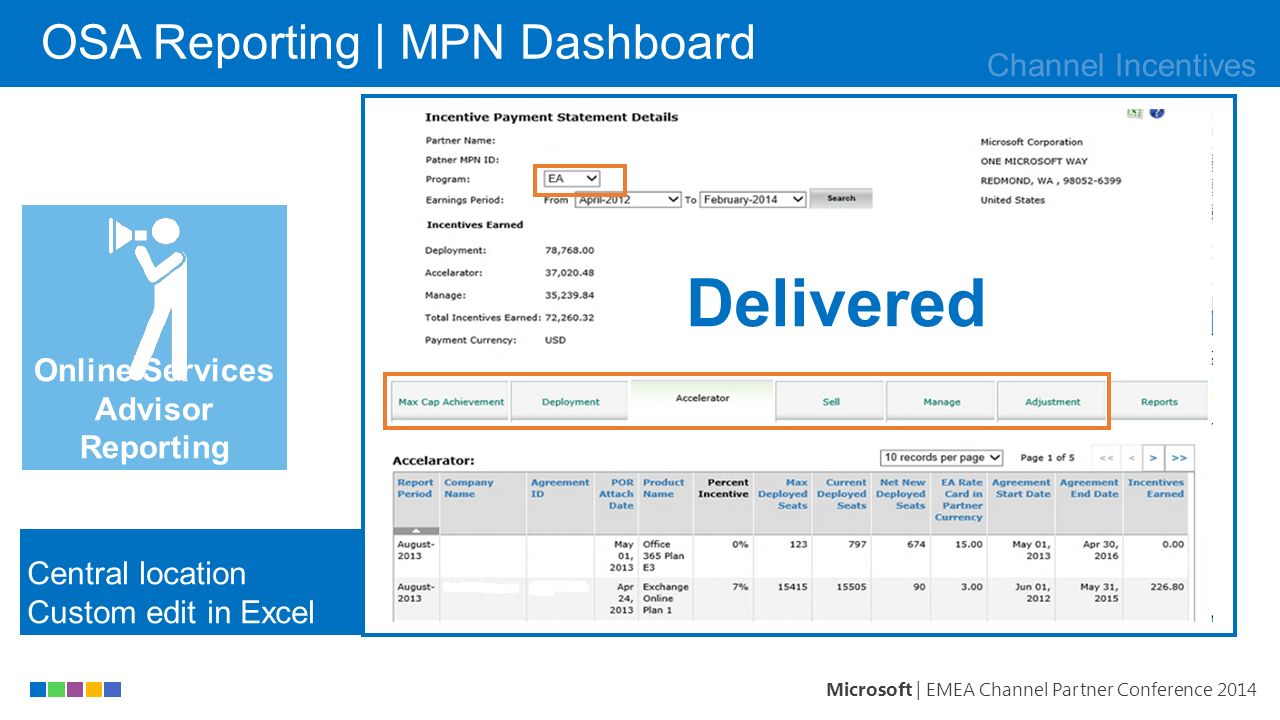Expand the 10 records per page dropdown

point(941,457)
